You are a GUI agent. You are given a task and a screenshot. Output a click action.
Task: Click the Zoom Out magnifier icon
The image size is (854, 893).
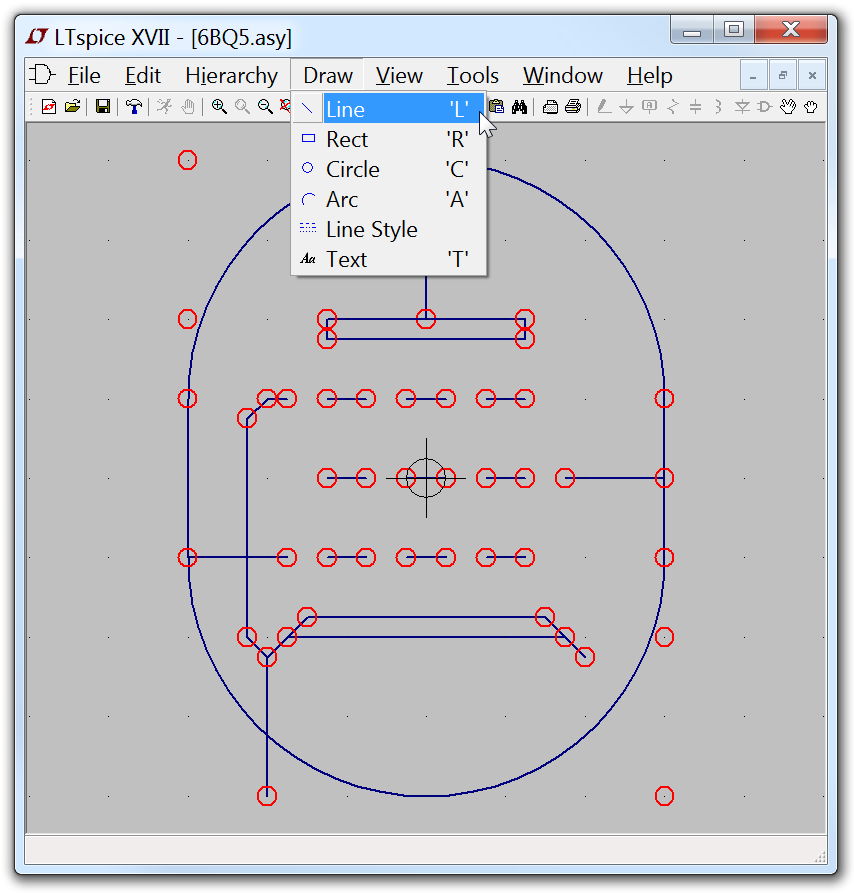[x=265, y=107]
